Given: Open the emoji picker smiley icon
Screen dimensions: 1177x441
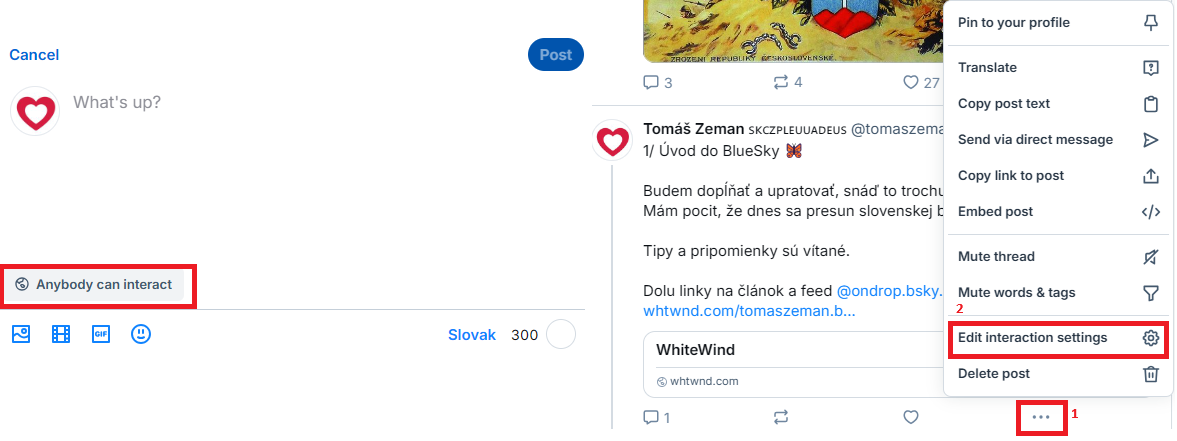Looking at the screenshot, I should click(141, 335).
